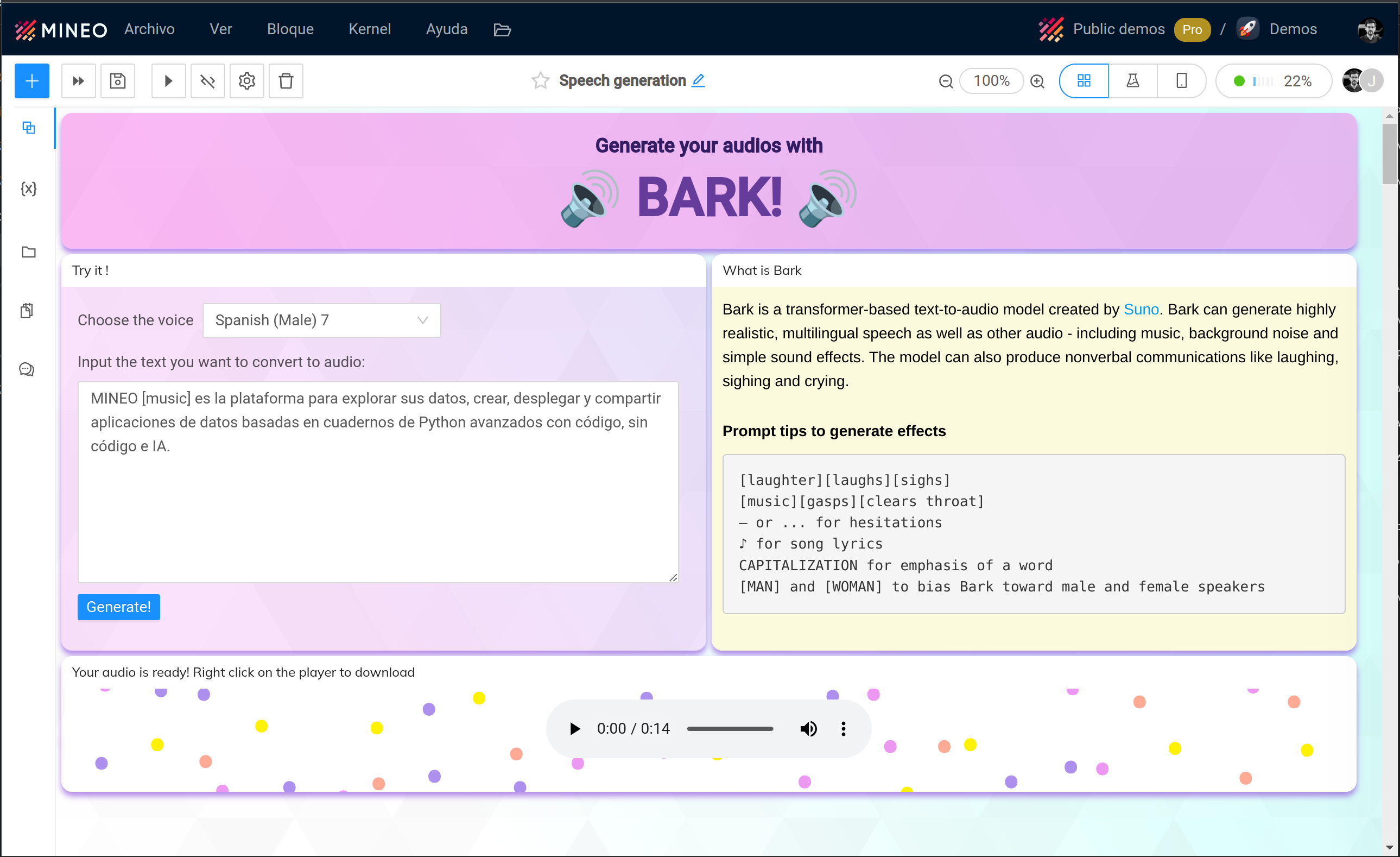This screenshot has height=857, width=1400.
Task: Click the MINEO logo
Action: 61,29
